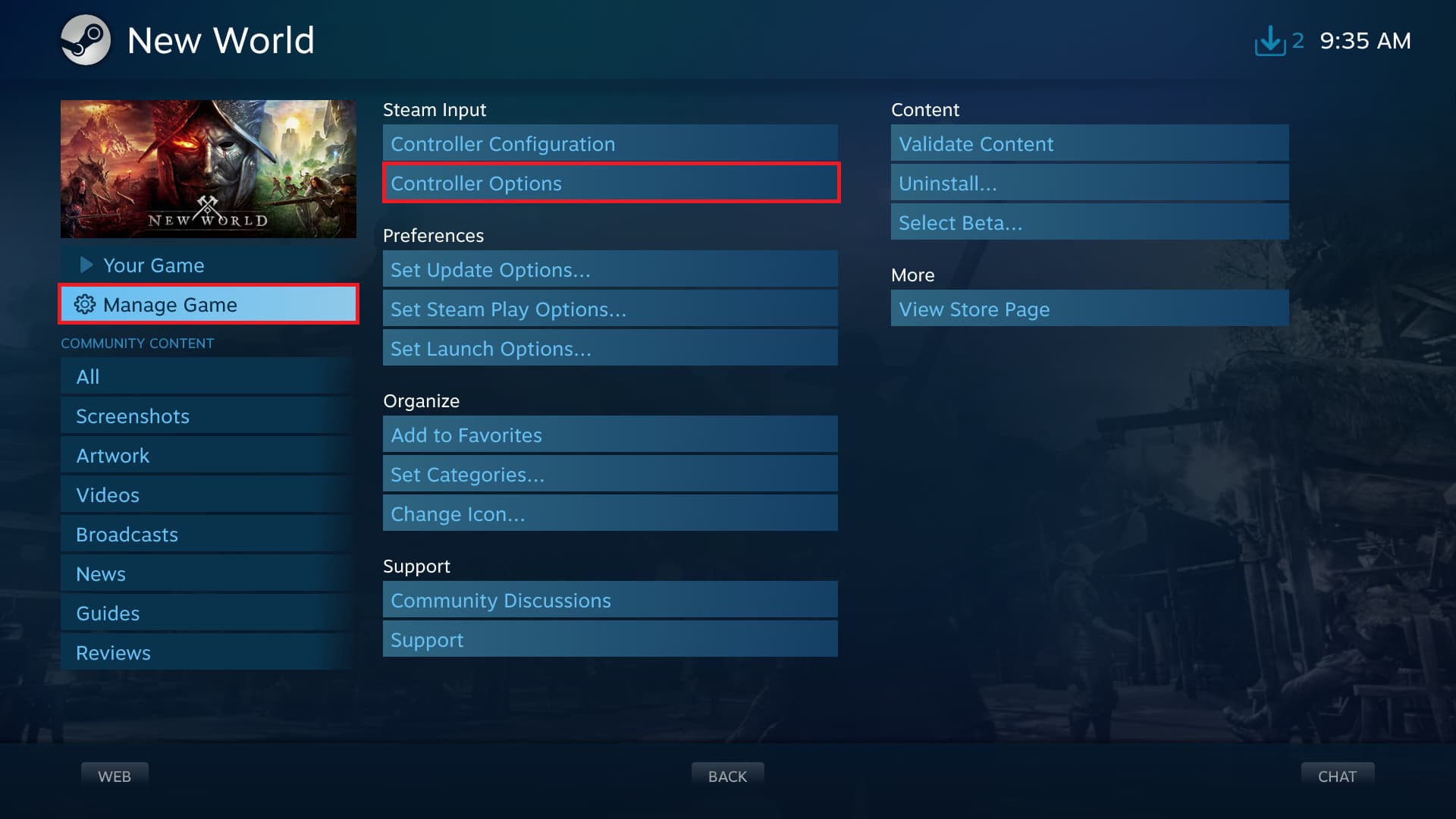This screenshot has height=819, width=1456.
Task: Click the Steam logo icon
Action: point(85,40)
